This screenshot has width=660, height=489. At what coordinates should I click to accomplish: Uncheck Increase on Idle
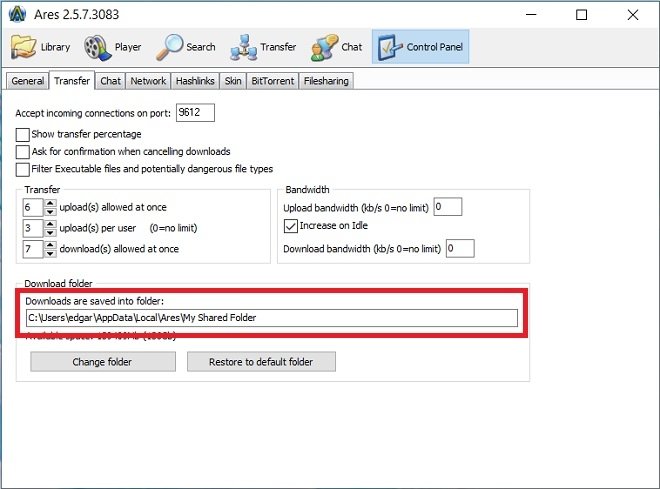[290, 226]
